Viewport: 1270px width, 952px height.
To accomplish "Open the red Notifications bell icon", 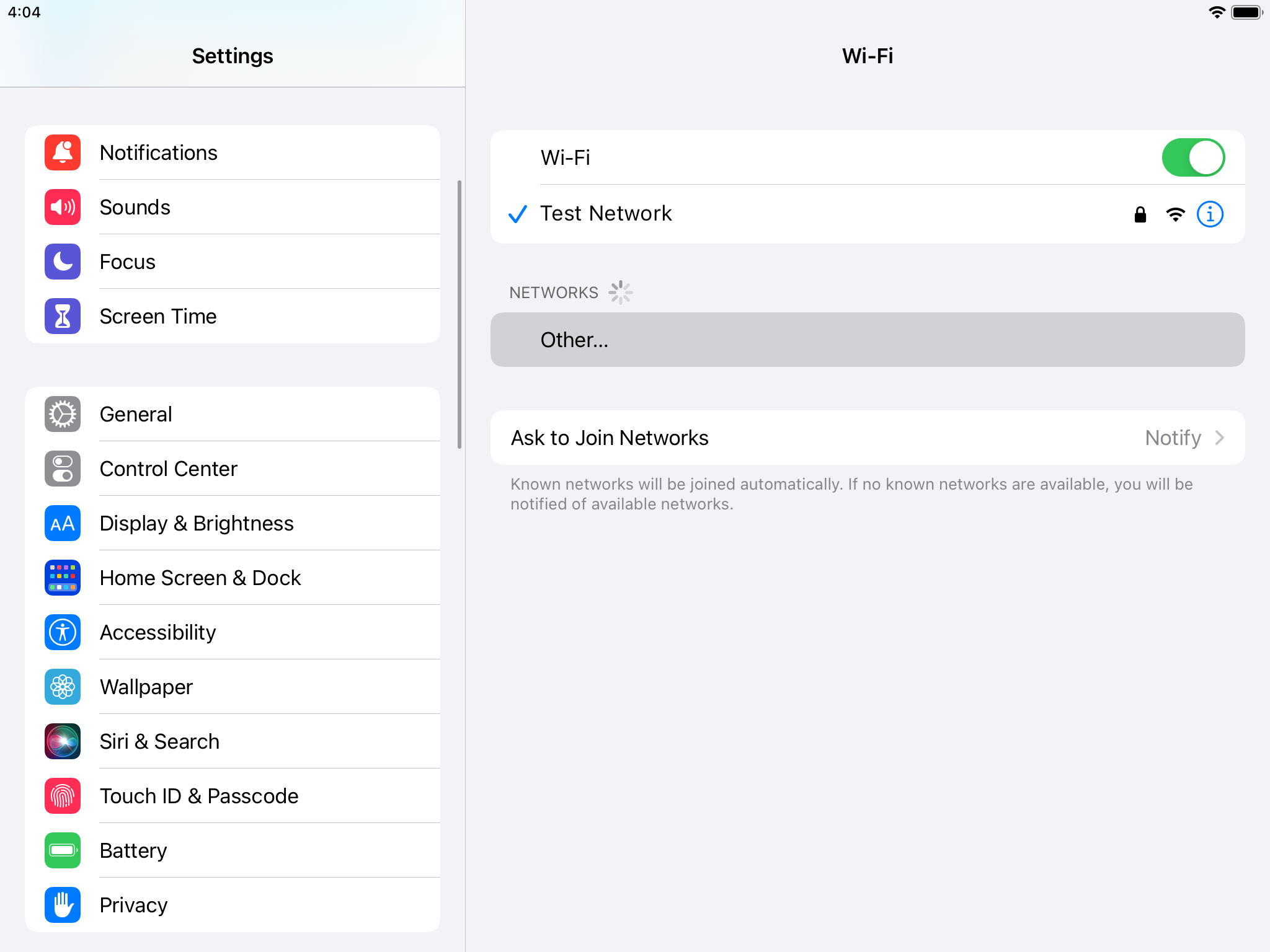I will [63, 152].
